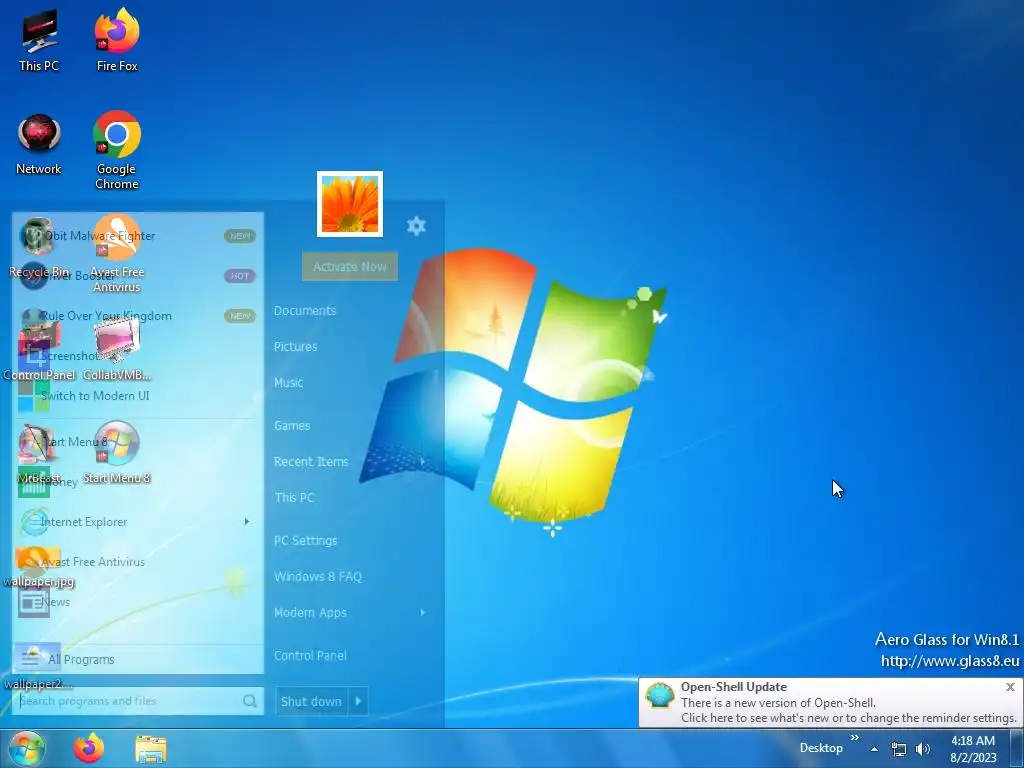
Task: Open Avast Free Antivirus desktop shortcut
Action: (117, 254)
